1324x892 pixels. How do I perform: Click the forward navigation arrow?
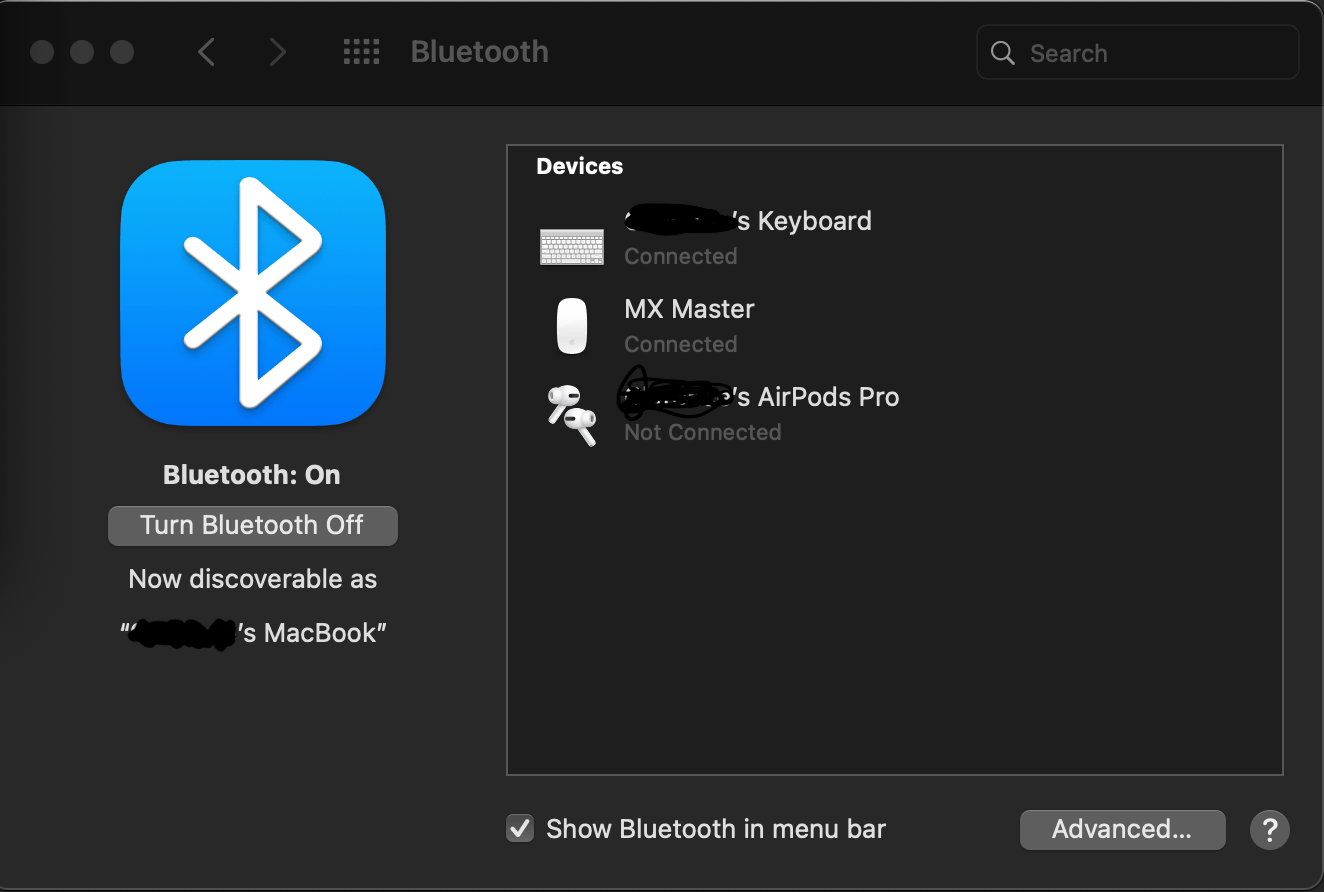tap(277, 51)
